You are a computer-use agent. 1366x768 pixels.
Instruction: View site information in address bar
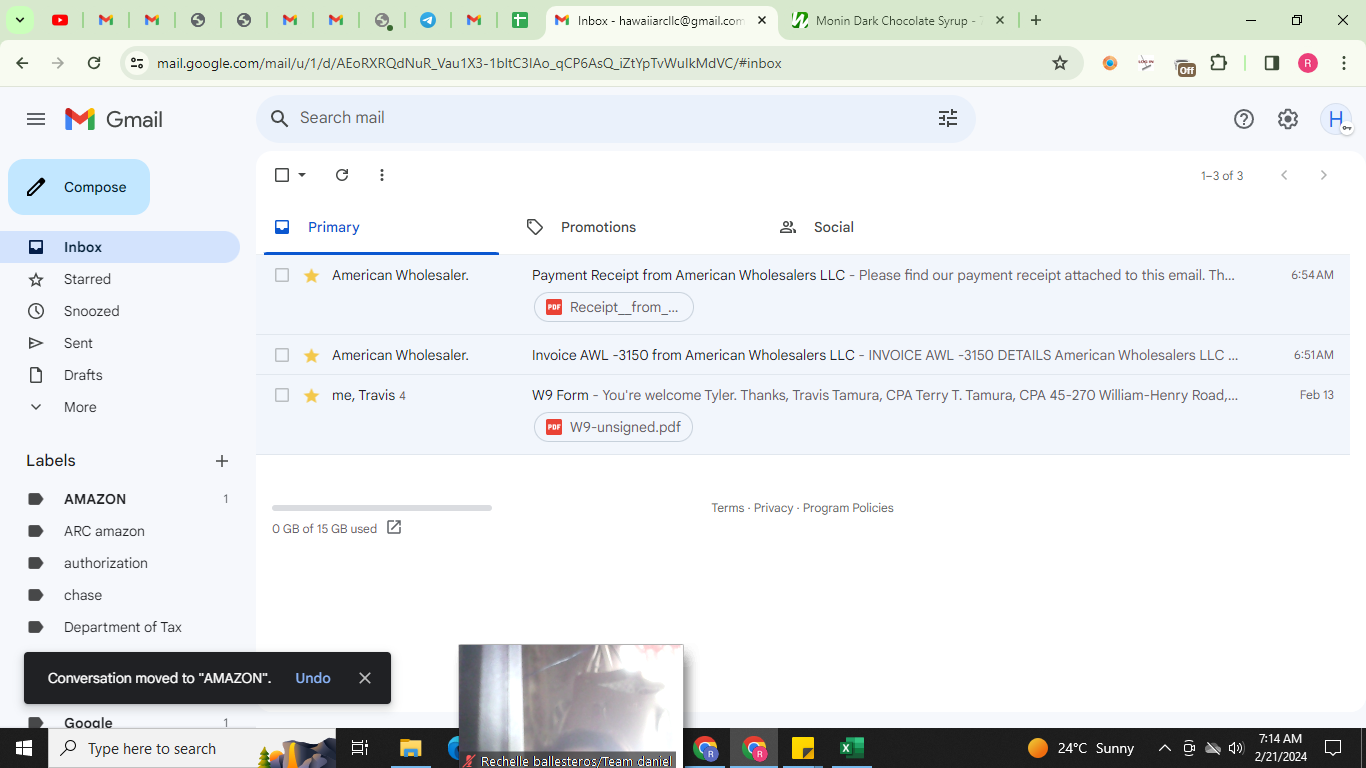click(137, 63)
